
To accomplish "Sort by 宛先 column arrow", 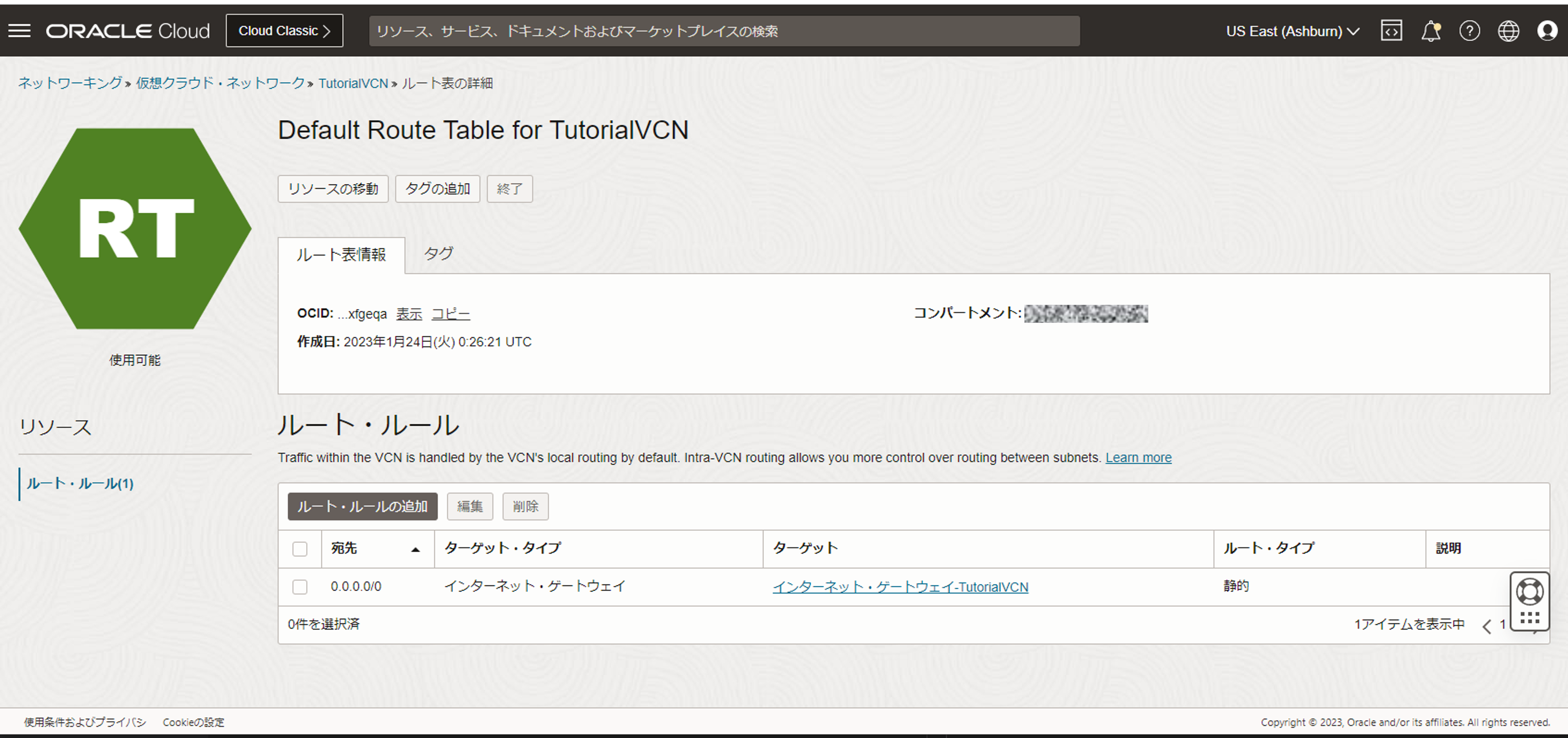I will (416, 549).
